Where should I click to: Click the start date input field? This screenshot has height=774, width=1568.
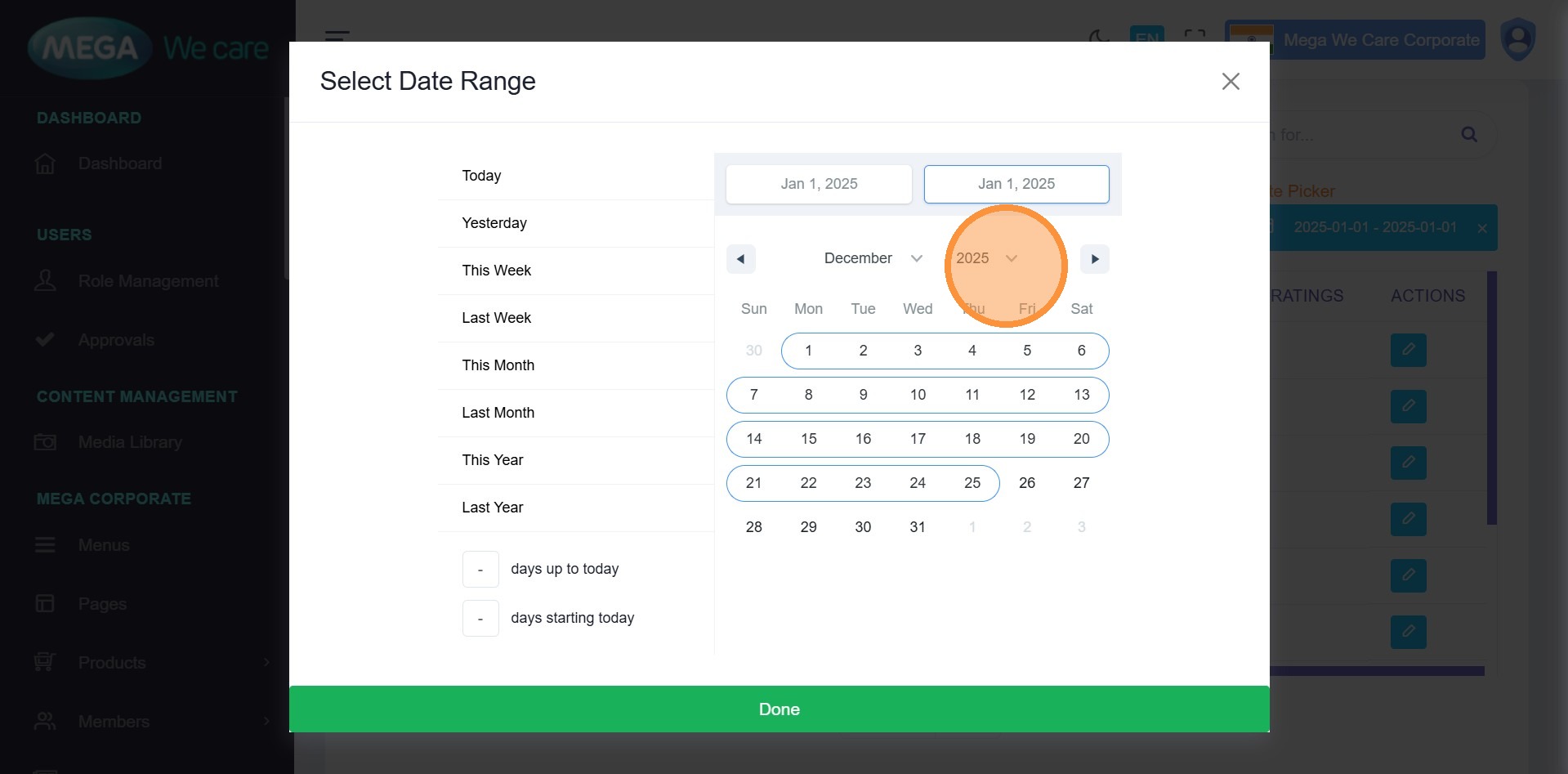819,184
